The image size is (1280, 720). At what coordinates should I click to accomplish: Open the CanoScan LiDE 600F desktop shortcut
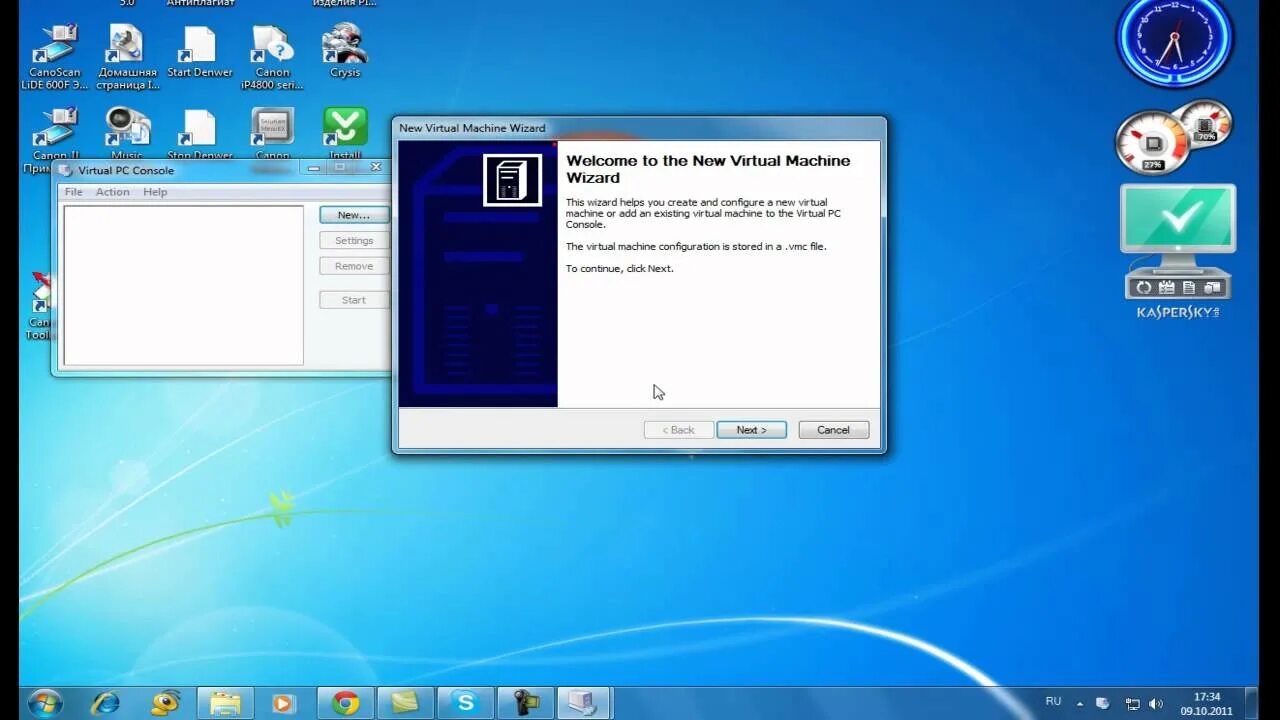[54, 56]
